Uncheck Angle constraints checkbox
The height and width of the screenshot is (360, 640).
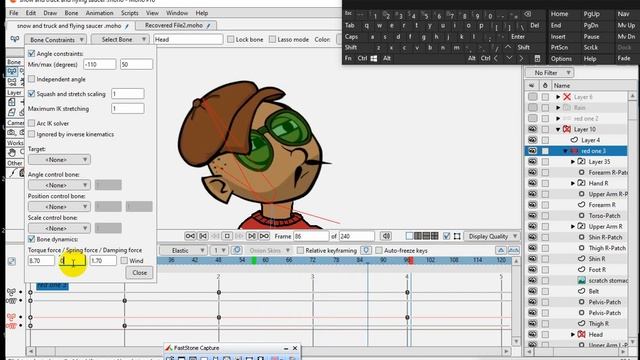click(31, 53)
